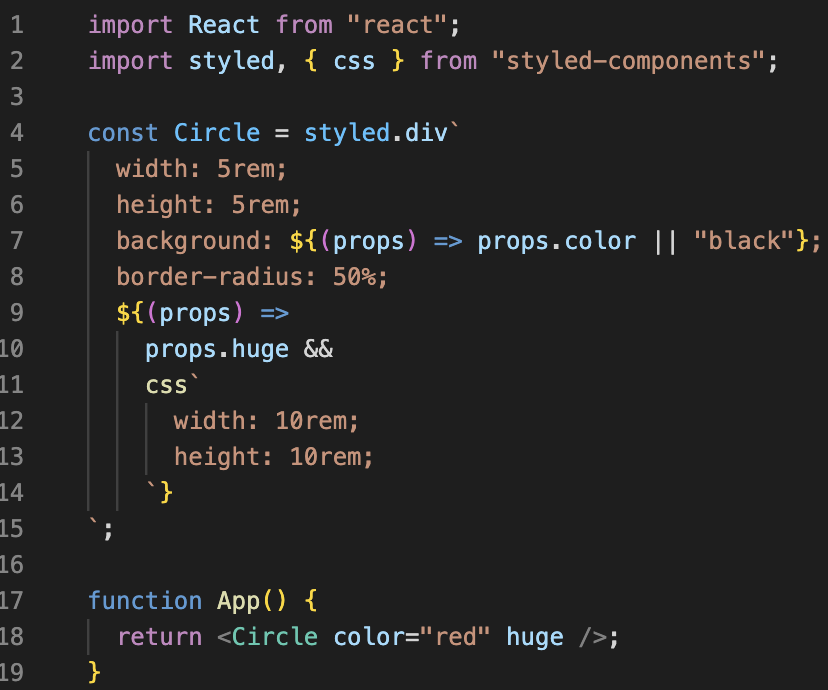Click the "/>" self-closing tag end
This screenshot has height=690, width=828.
coord(593,637)
